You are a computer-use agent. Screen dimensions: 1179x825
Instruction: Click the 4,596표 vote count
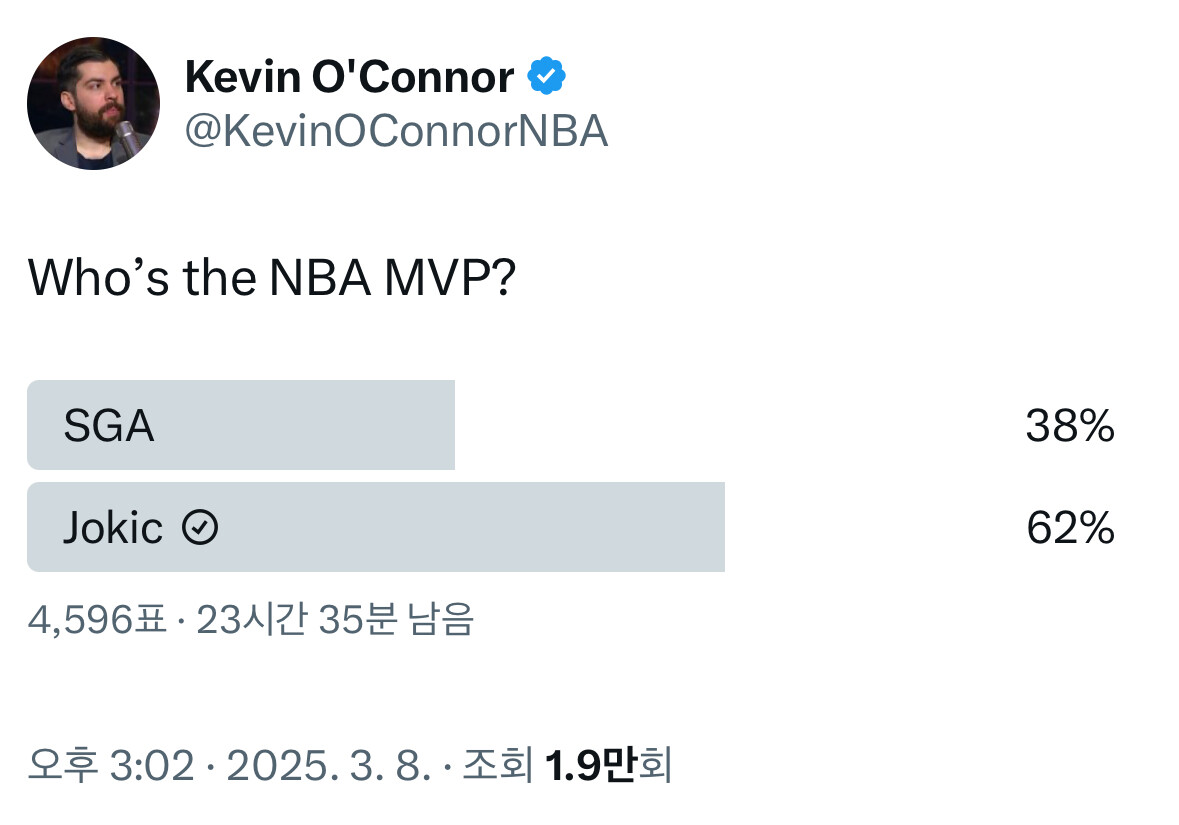[x=96, y=621]
